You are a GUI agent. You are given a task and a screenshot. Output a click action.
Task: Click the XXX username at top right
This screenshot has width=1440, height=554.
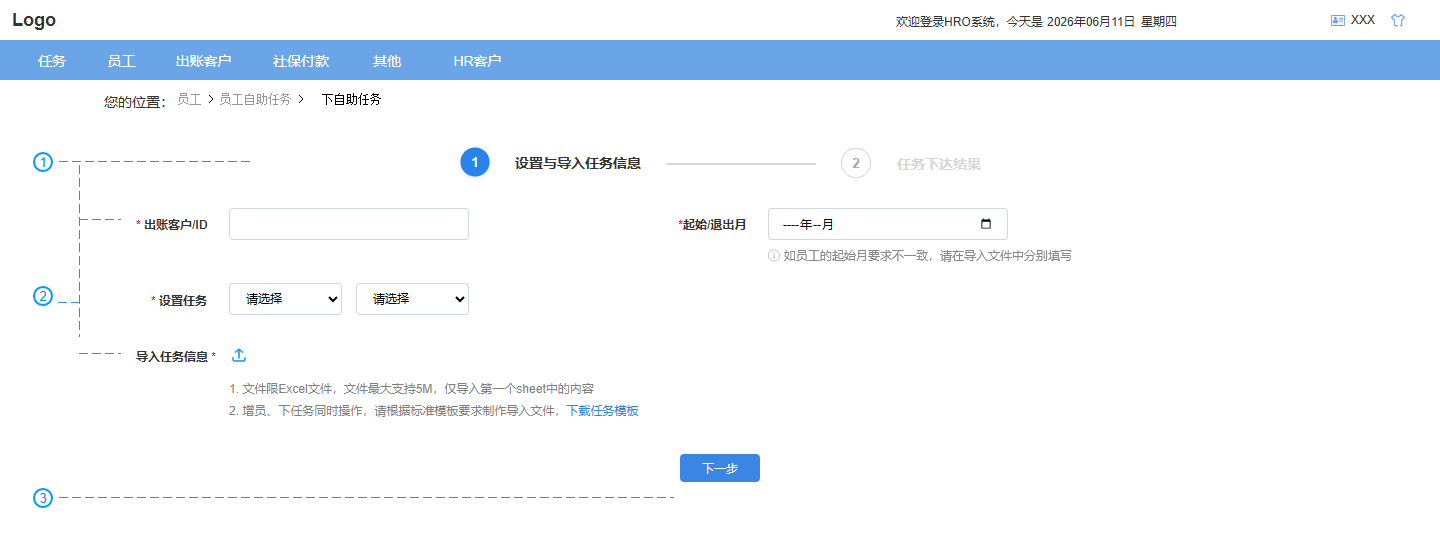point(1363,20)
